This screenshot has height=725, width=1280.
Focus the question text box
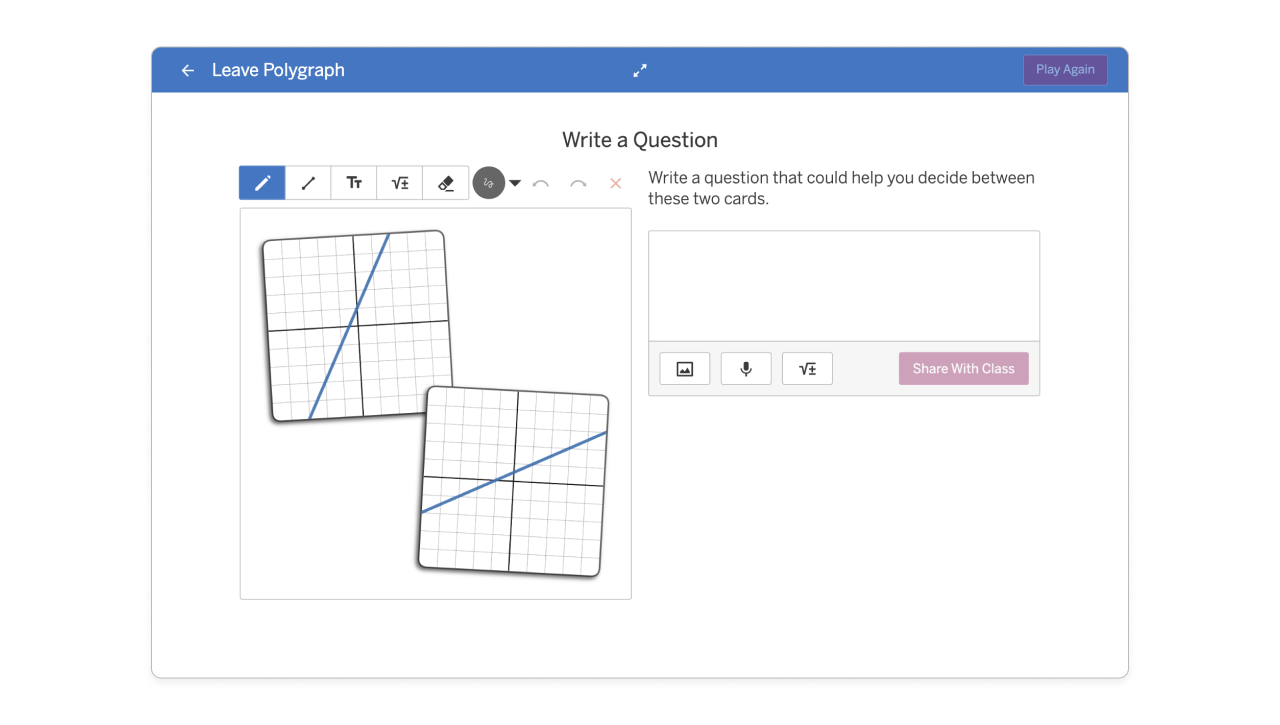click(843, 286)
